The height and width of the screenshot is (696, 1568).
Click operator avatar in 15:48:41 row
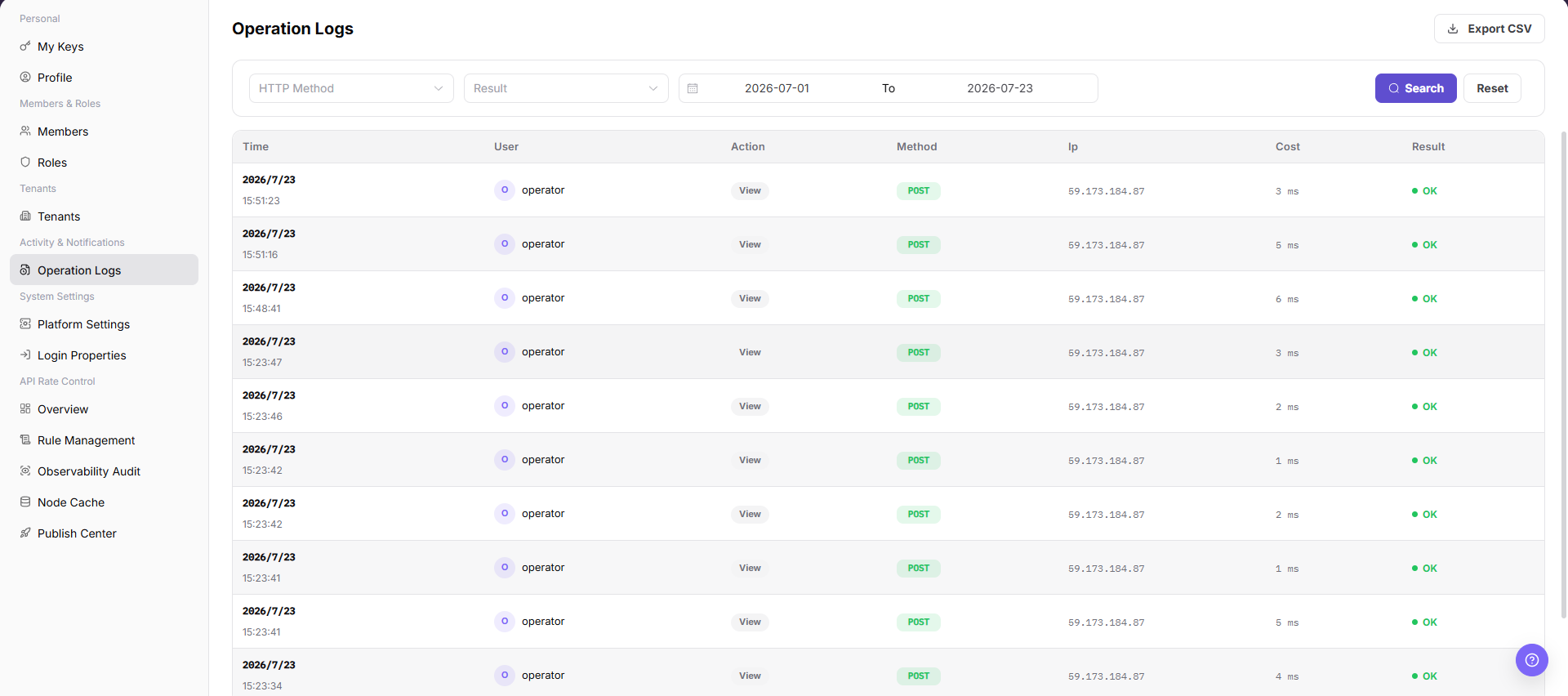[x=505, y=297]
